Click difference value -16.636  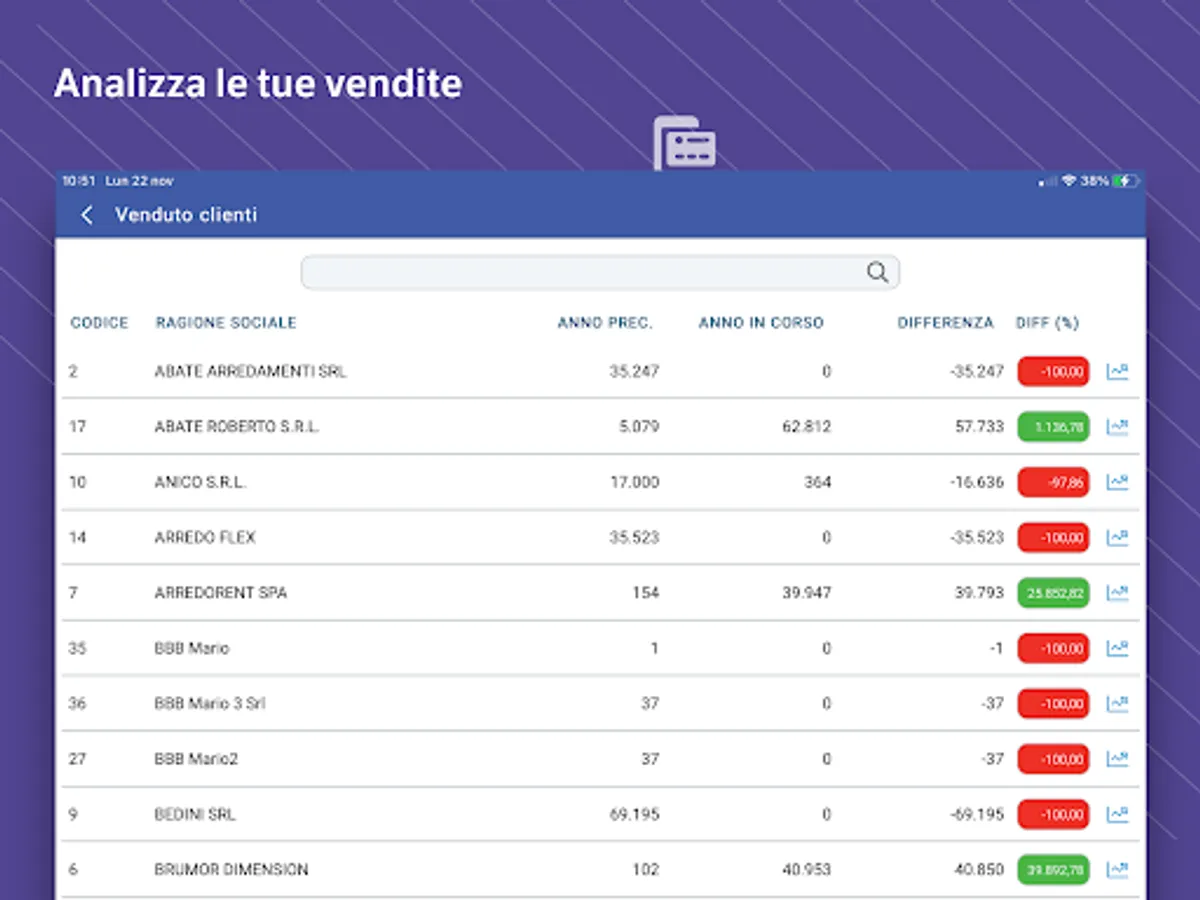click(x=976, y=482)
